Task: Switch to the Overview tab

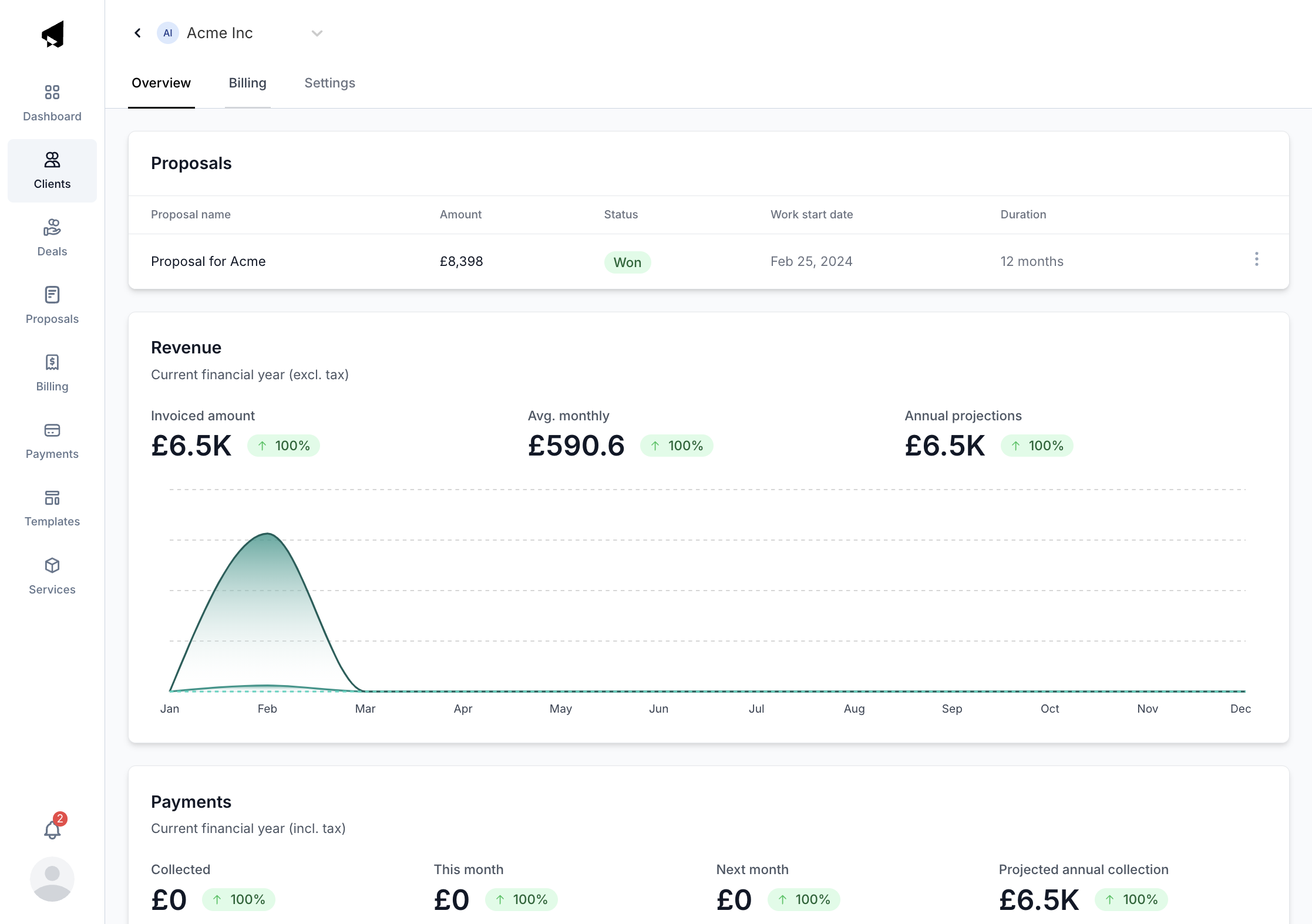Action: click(x=161, y=83)
